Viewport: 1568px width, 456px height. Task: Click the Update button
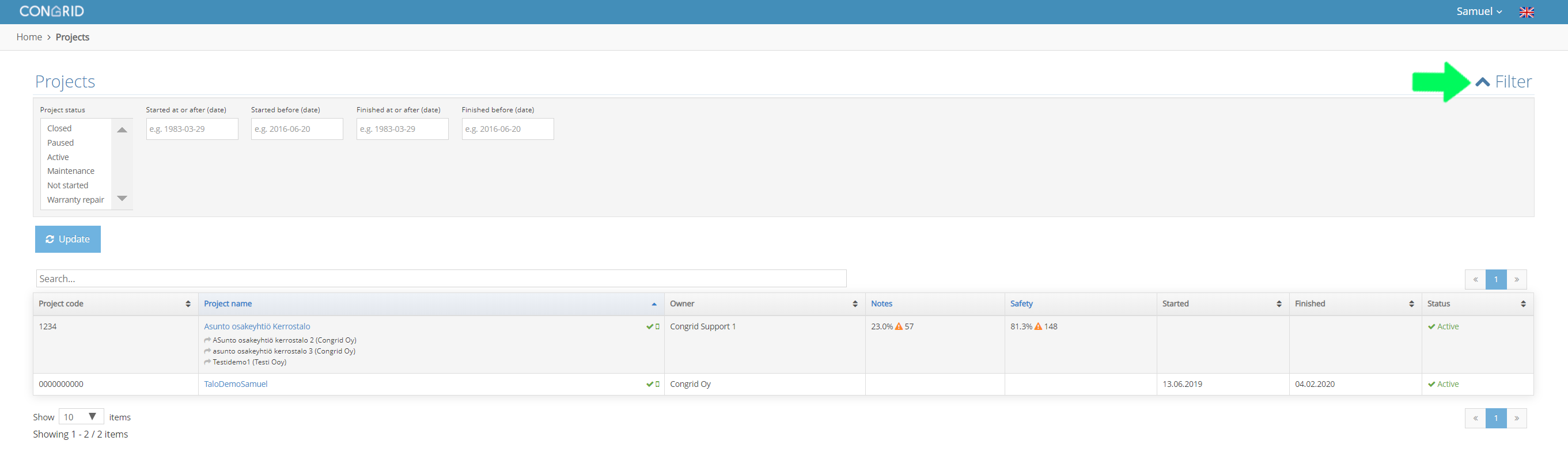pos(67,239)
